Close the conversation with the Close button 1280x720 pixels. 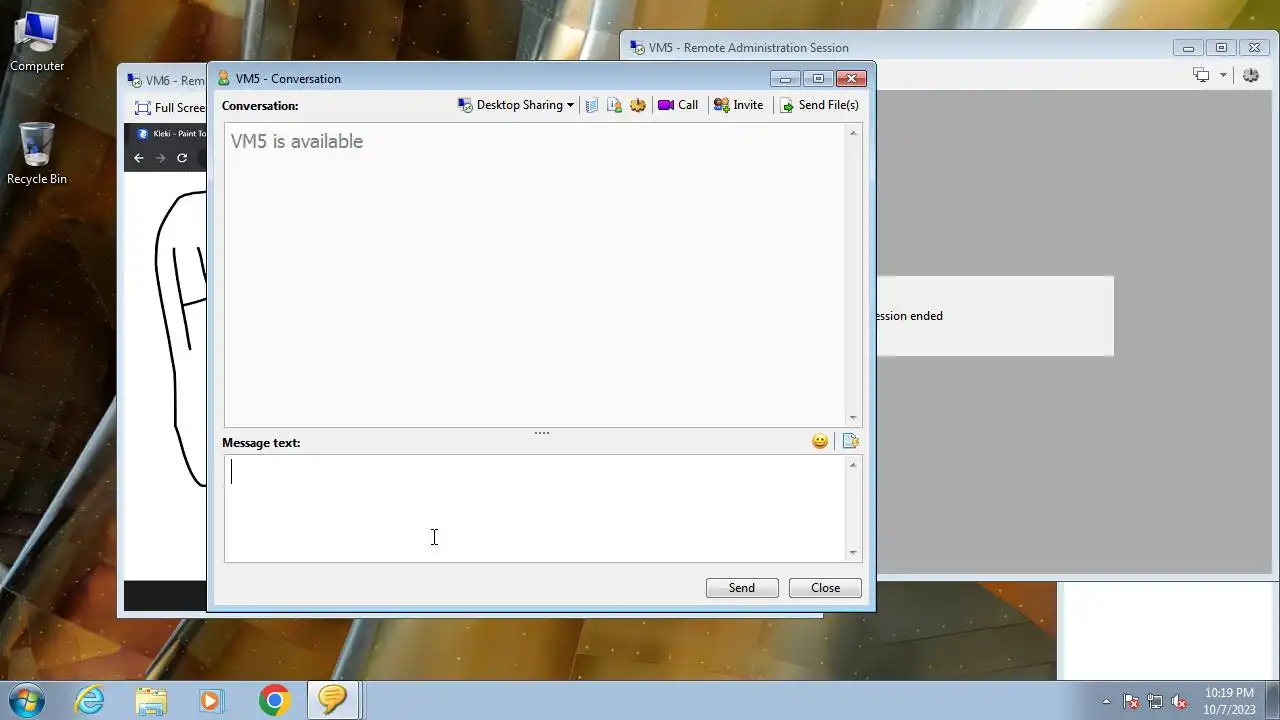coord(825,588)
